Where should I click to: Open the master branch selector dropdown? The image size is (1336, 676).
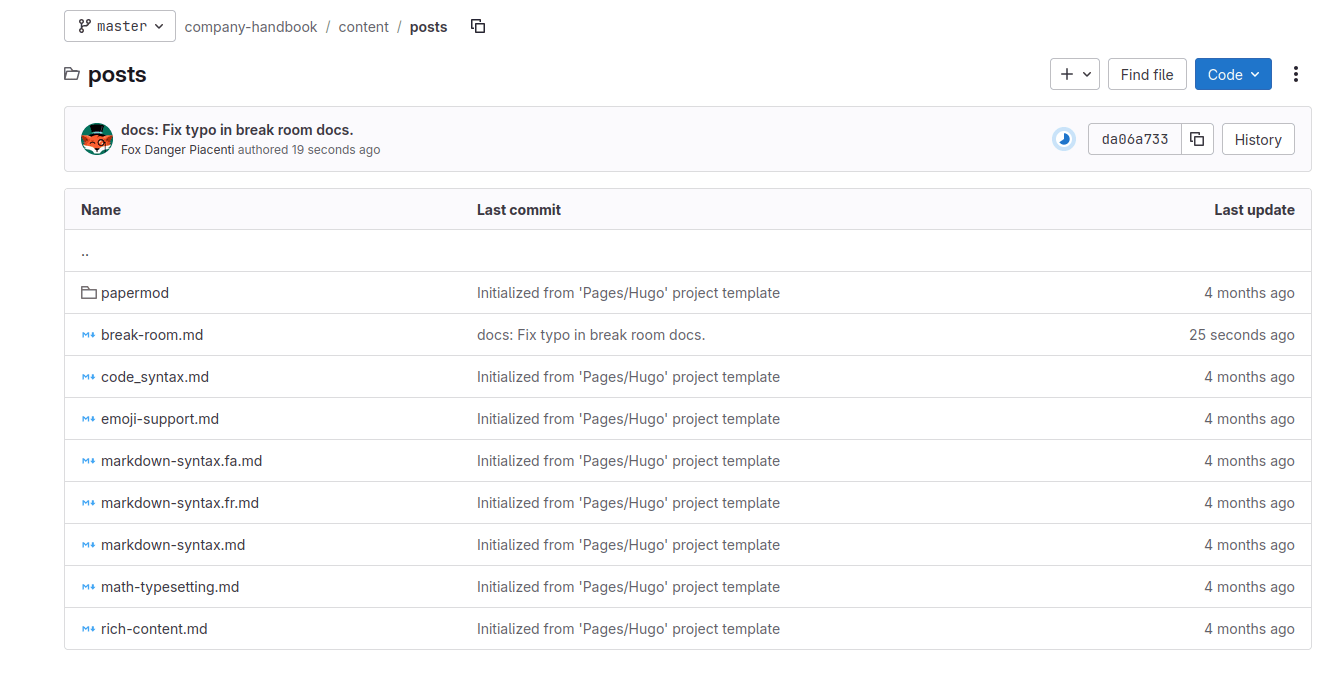119,25
